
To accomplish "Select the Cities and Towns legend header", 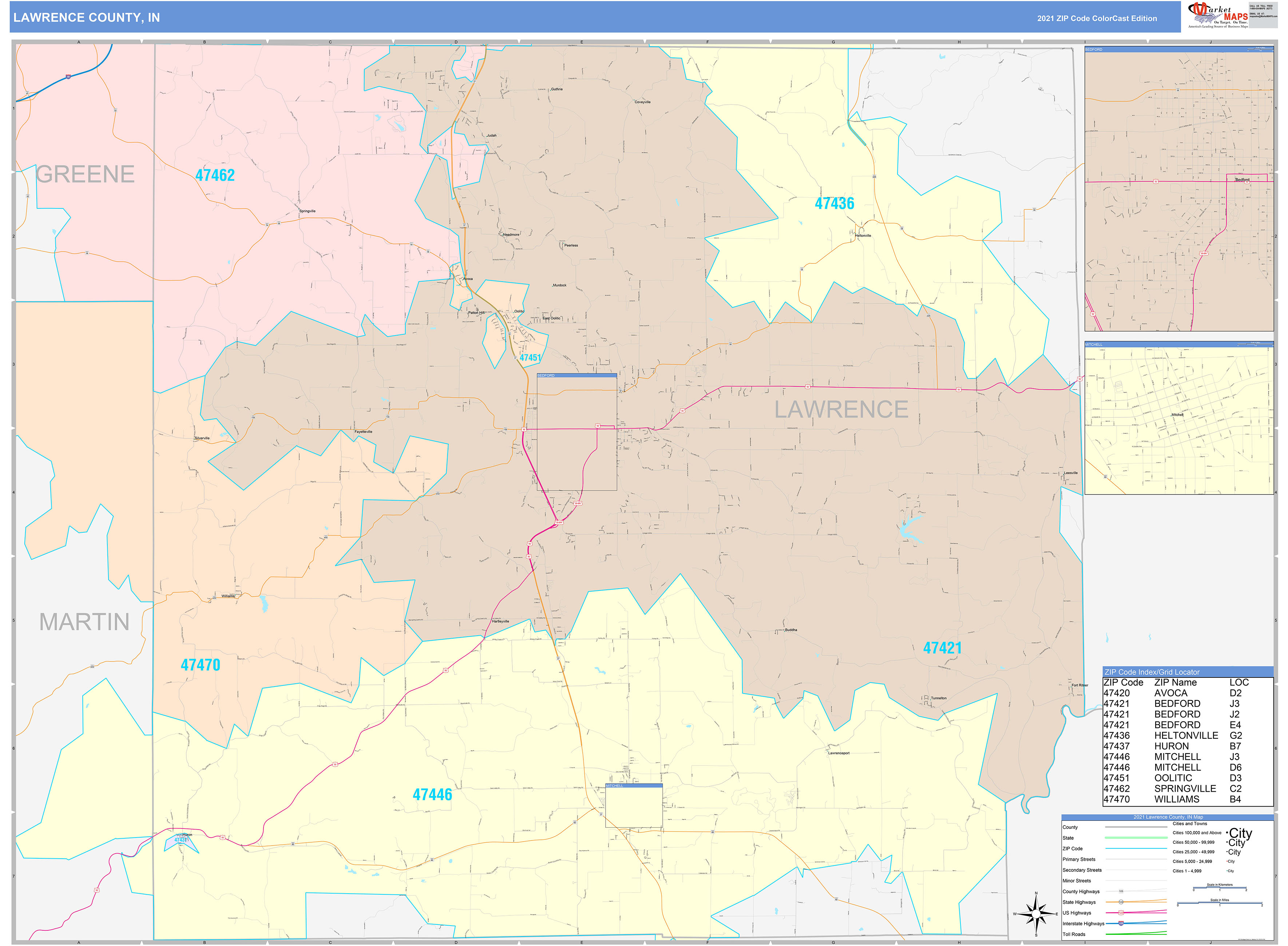I will coord(1190,824).
